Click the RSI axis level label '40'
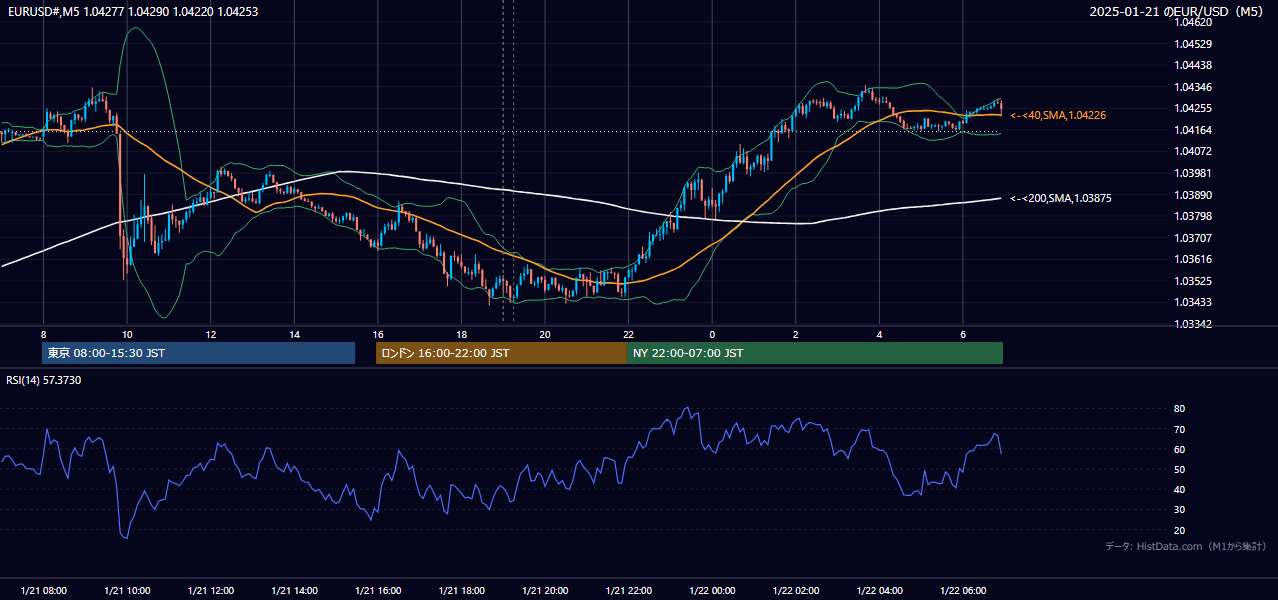The image size is (1278, 600). (x=1179, y=489)
